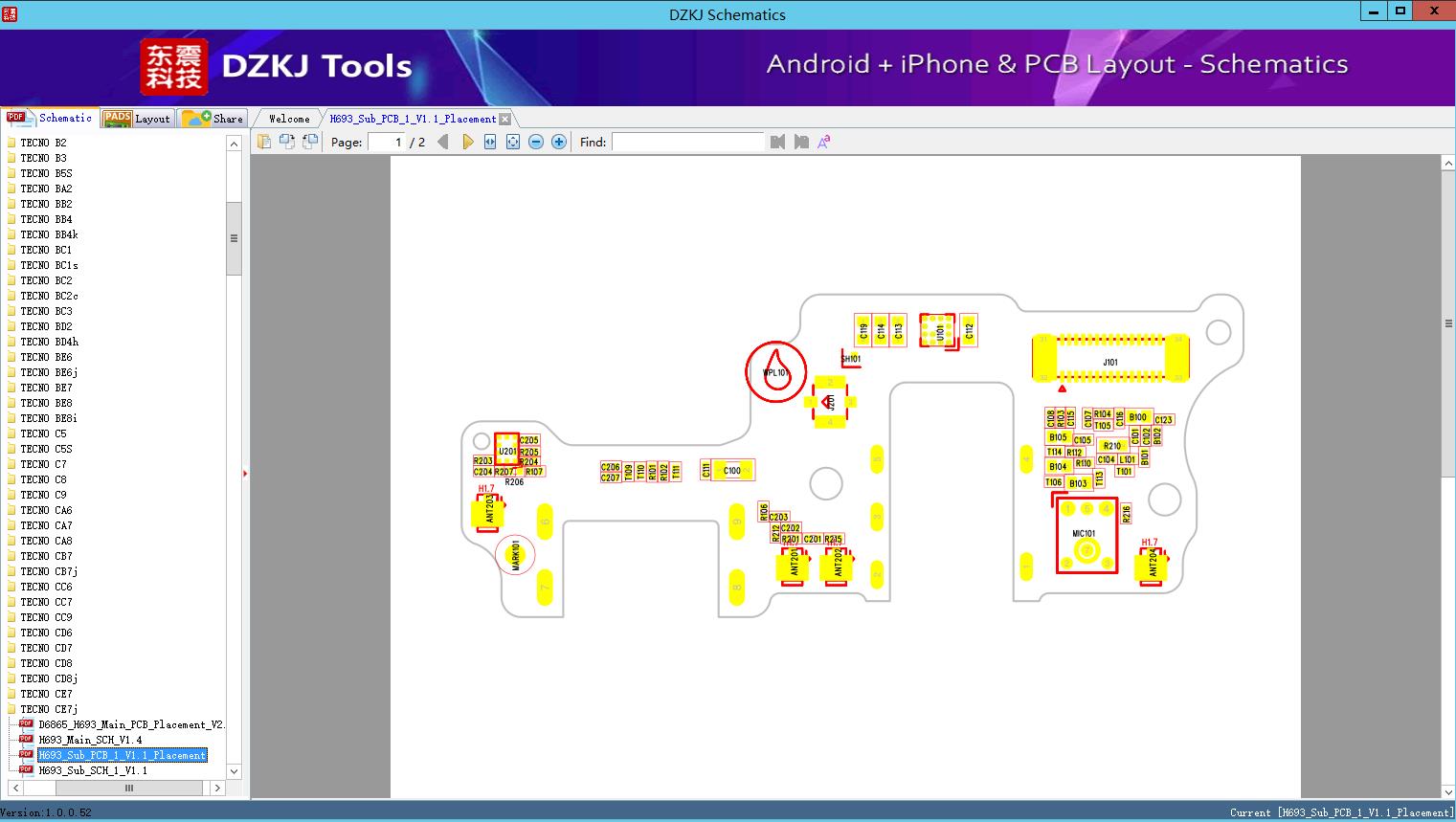The width and height of the screenshot is (1456, 822).
Task: Zoom in with the plus icon
Action: (x=559, y=142)
